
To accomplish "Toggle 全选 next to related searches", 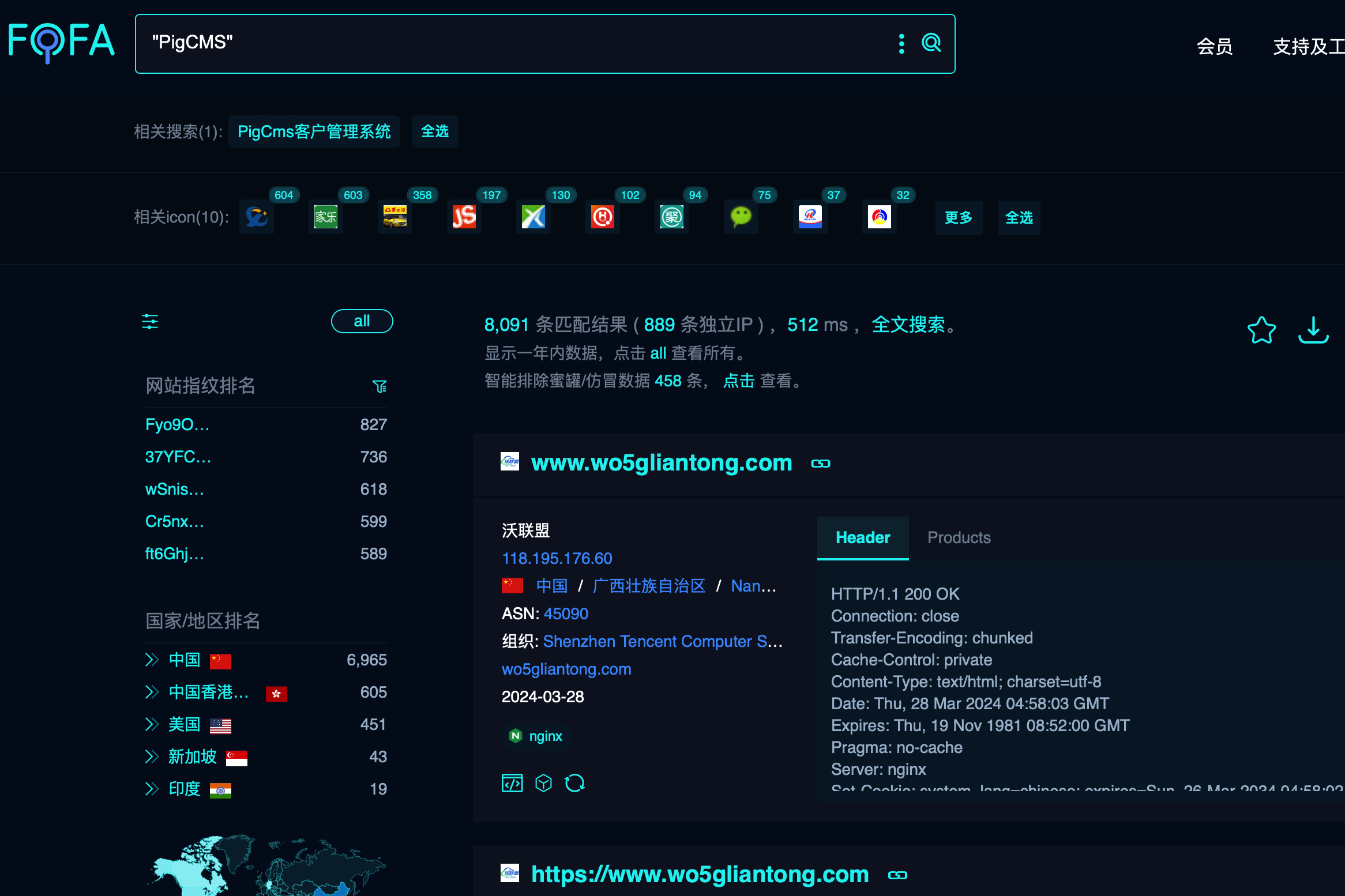I will [x=435, y=131].
